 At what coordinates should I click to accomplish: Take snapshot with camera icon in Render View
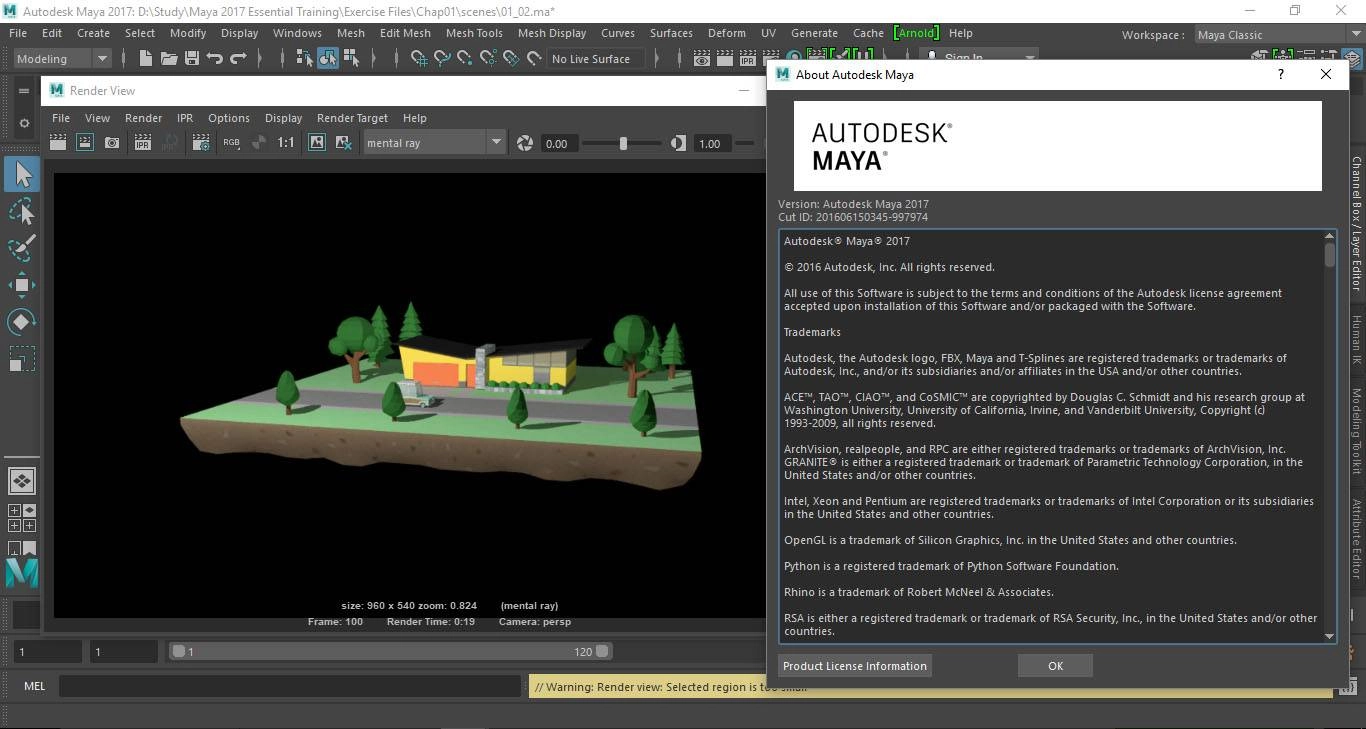(112, 143)
